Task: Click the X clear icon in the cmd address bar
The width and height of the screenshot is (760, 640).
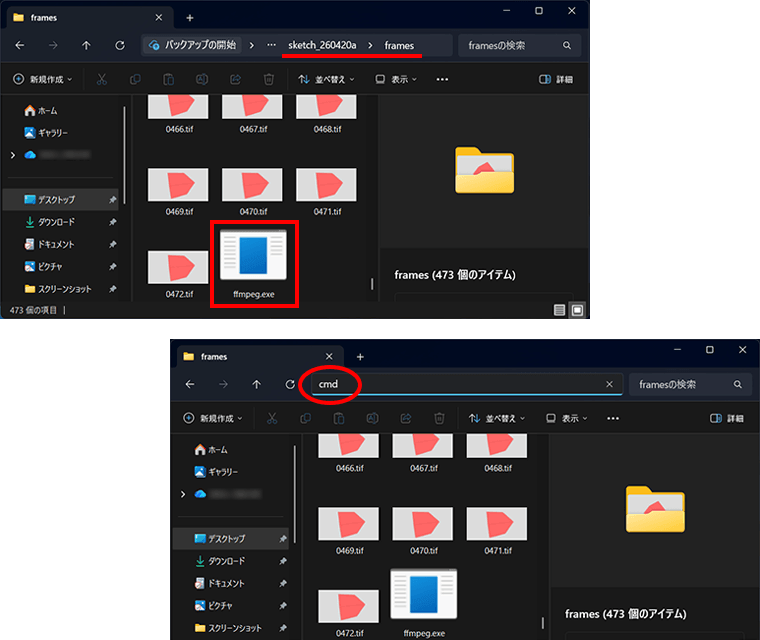Action: [609, 384]
